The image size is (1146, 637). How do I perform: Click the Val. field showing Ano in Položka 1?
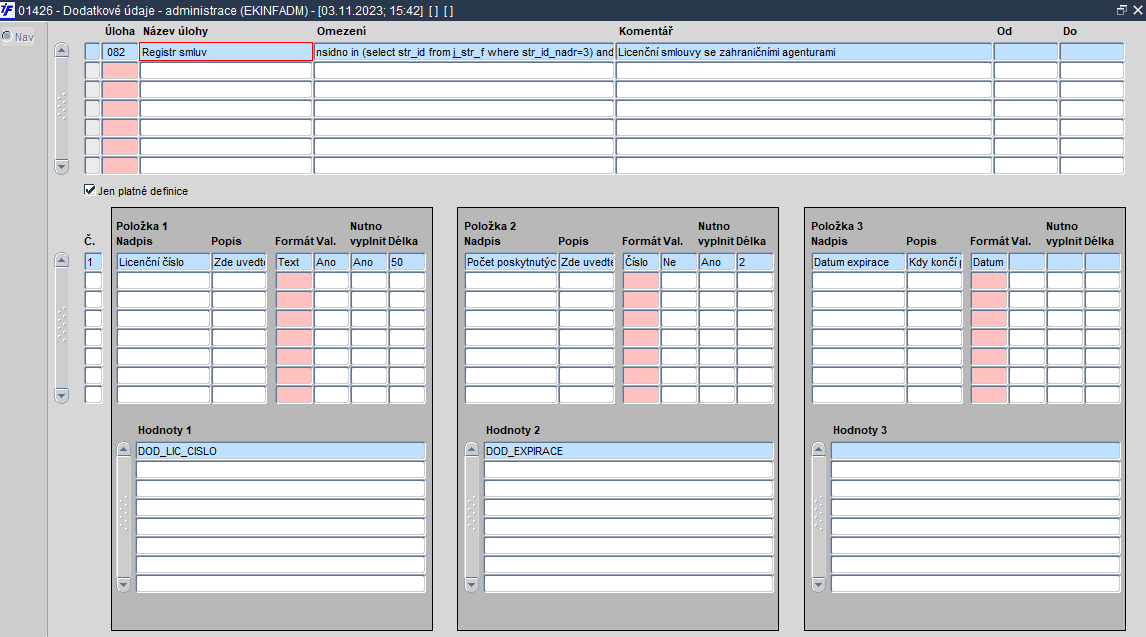331,262
